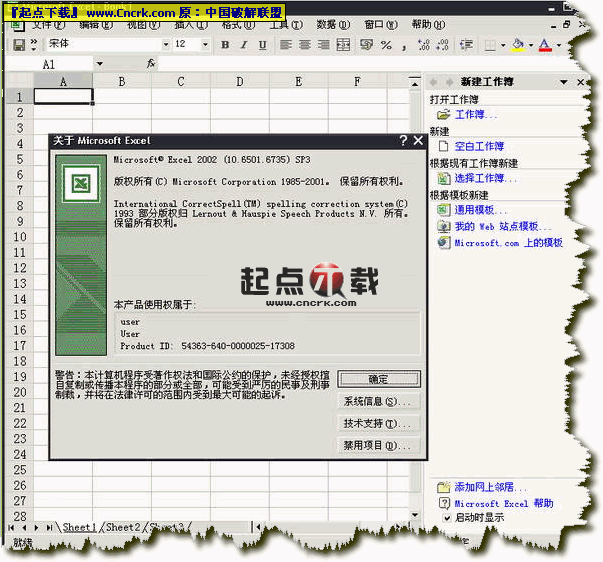Center align text in toolbar
Screen dimensions: 603x562
[x=305, y=45]
